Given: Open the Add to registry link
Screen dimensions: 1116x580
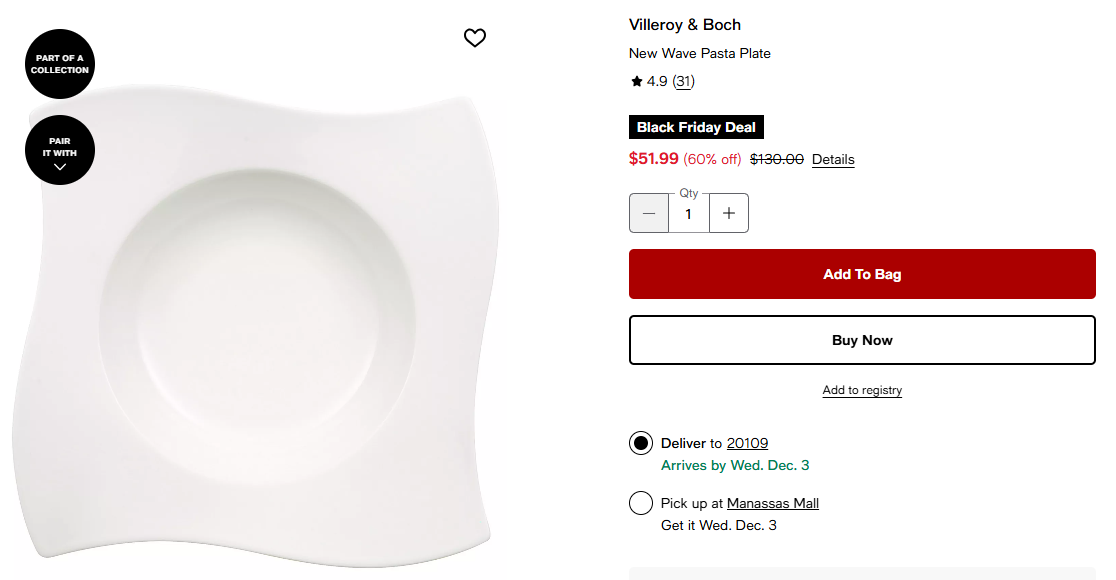Looking at the screenshot, I should pyautogui.click(x=862, y=390).
